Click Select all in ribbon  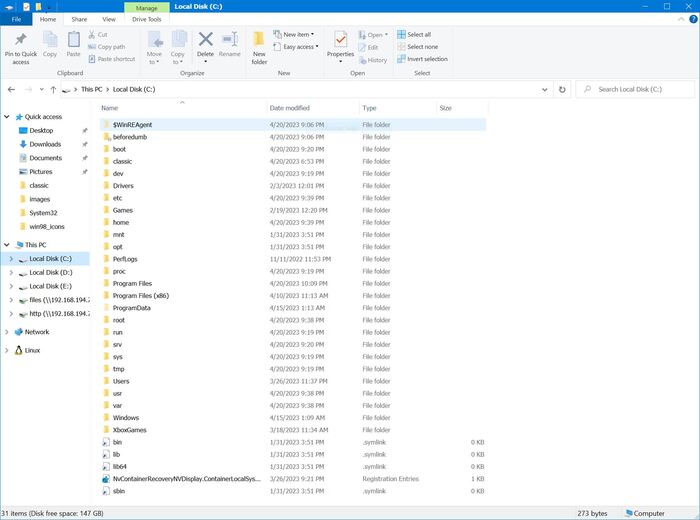[x=414, y=34]
